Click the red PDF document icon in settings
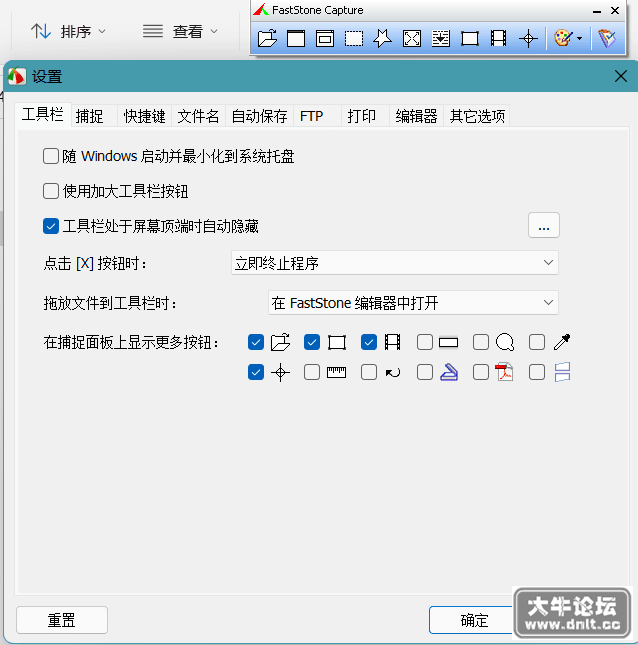Viewport: 638px width, 645px height. pos(505,372)
